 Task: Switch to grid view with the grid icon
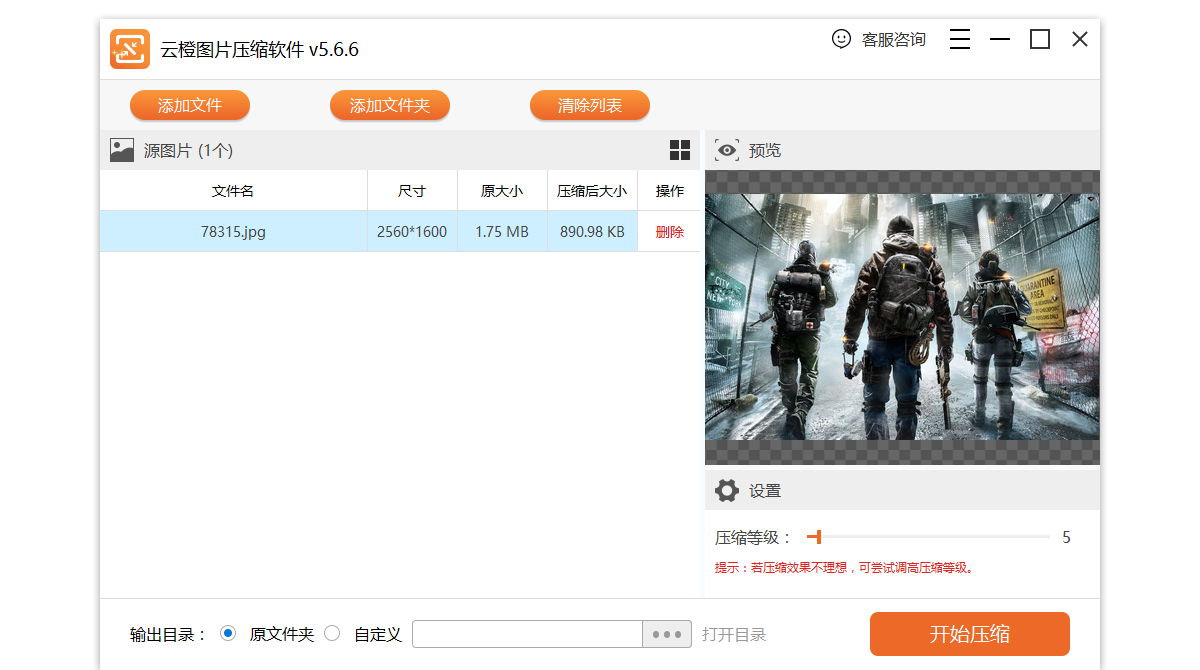pyautogui.click(x=680, y=150)
